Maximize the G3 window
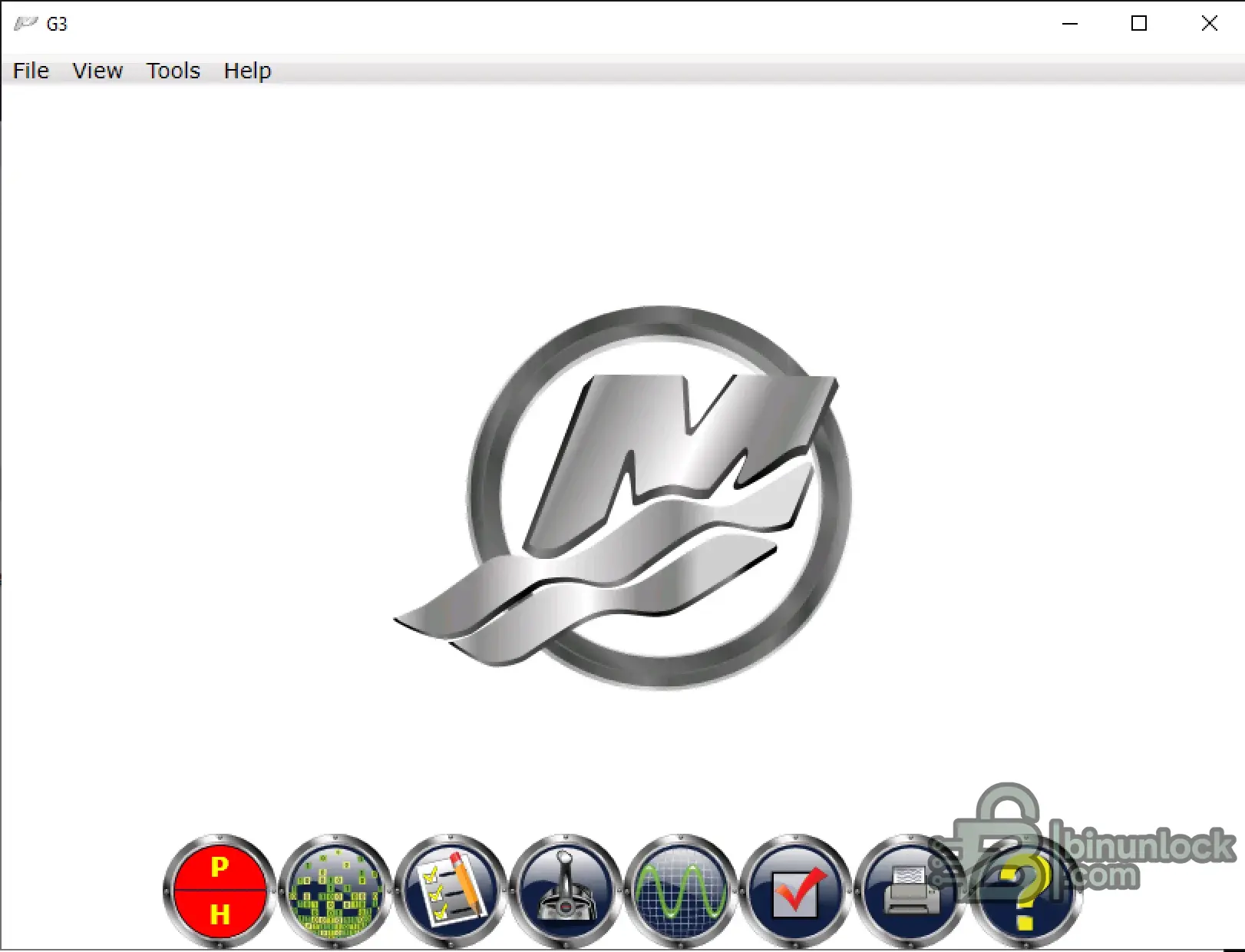This screenshot has width=1245, height=952. pos(1139,24)
